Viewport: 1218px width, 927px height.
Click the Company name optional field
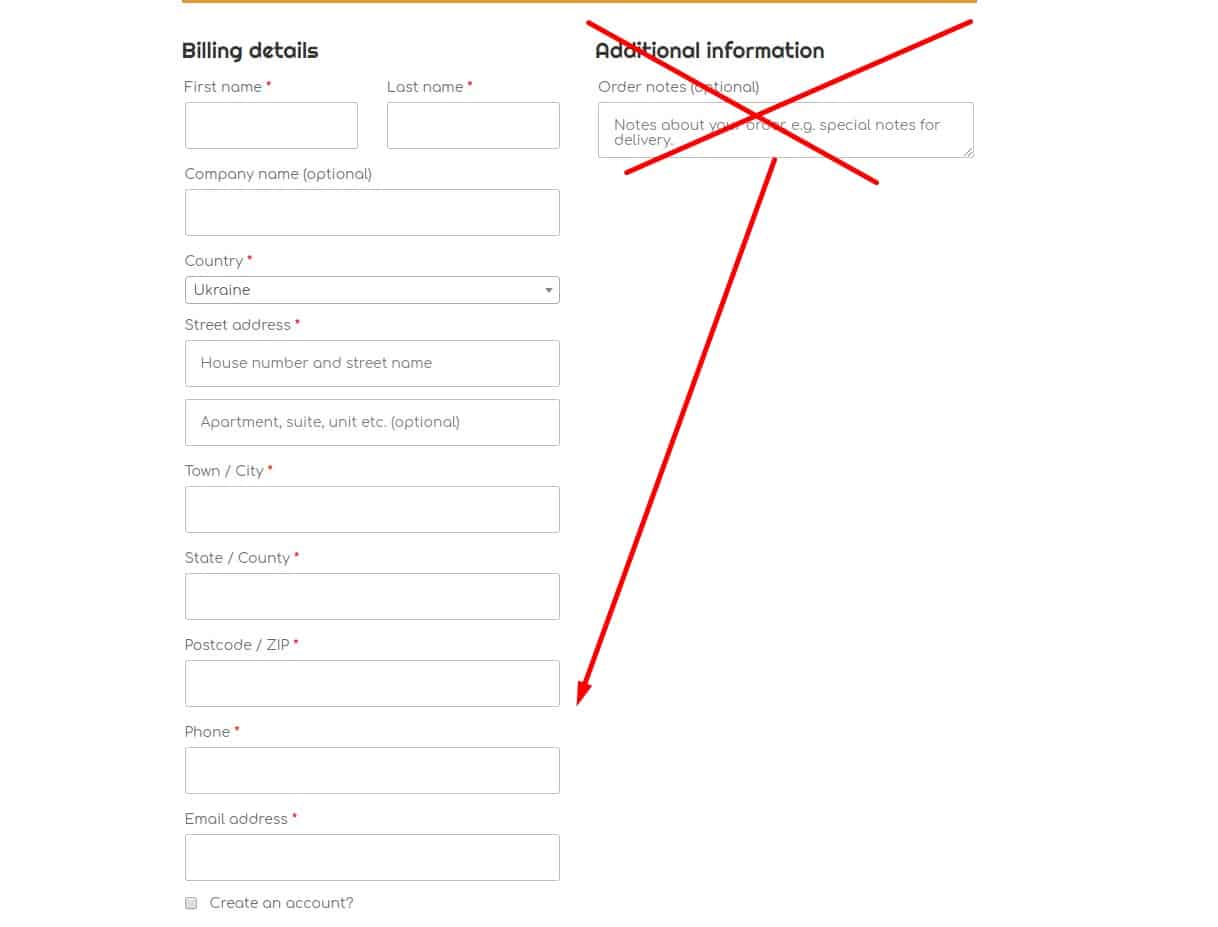371,212
